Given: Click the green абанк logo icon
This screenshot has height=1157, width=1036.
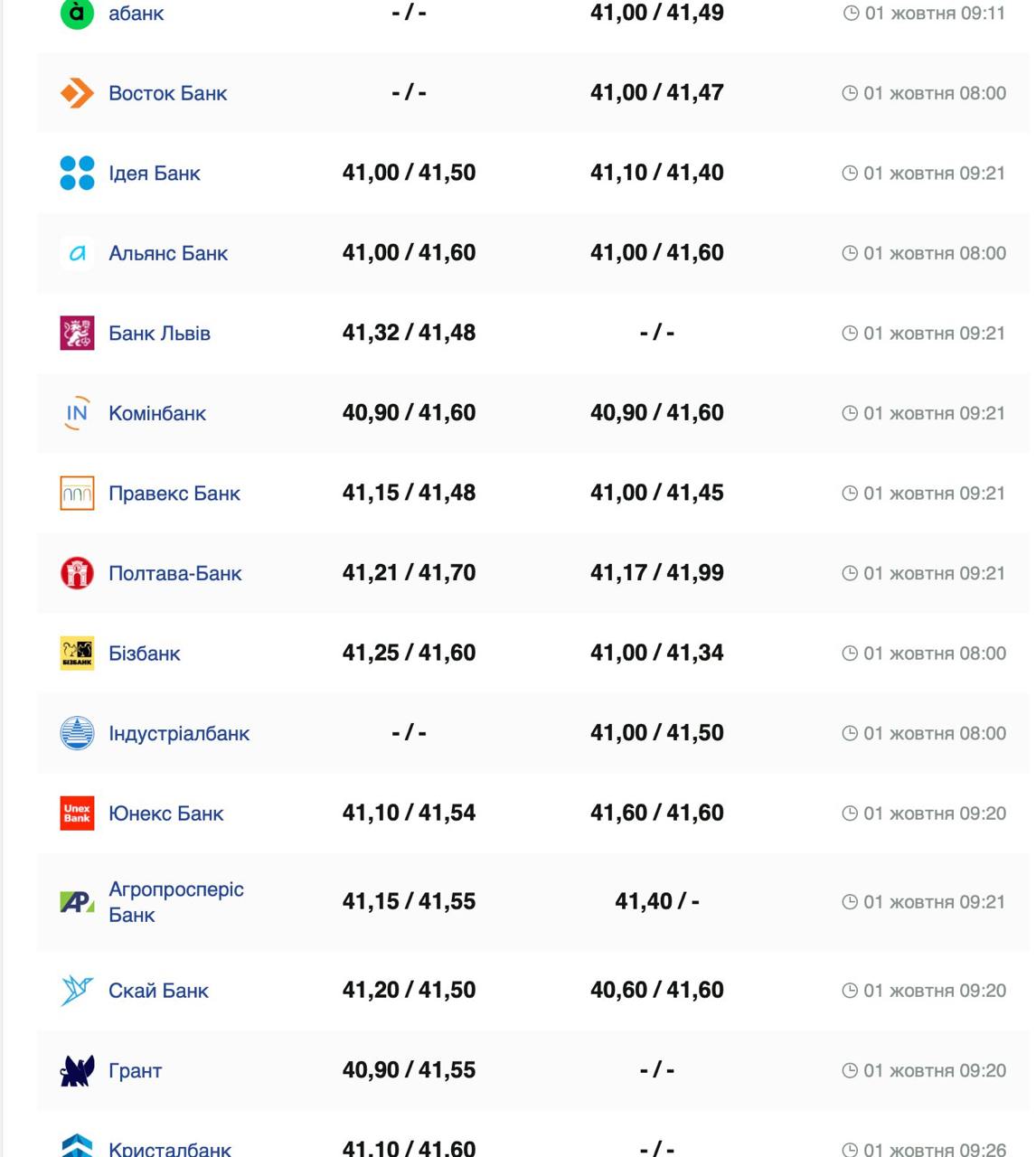Looking at the screenshot, I should (77, 13).
